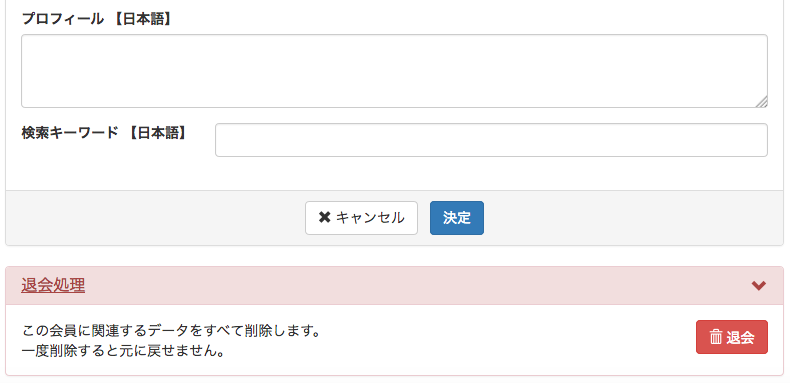
Task: Click the プロフィール field label
Action: pyautogui.click(x=63, y=19)
